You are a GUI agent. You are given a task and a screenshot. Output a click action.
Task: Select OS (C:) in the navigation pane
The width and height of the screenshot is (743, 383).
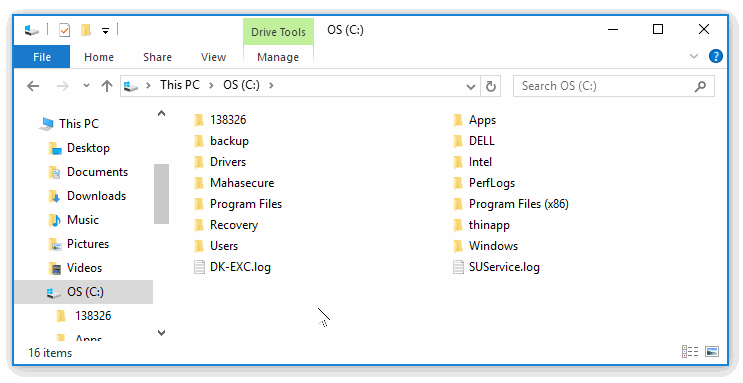point(83,292)
